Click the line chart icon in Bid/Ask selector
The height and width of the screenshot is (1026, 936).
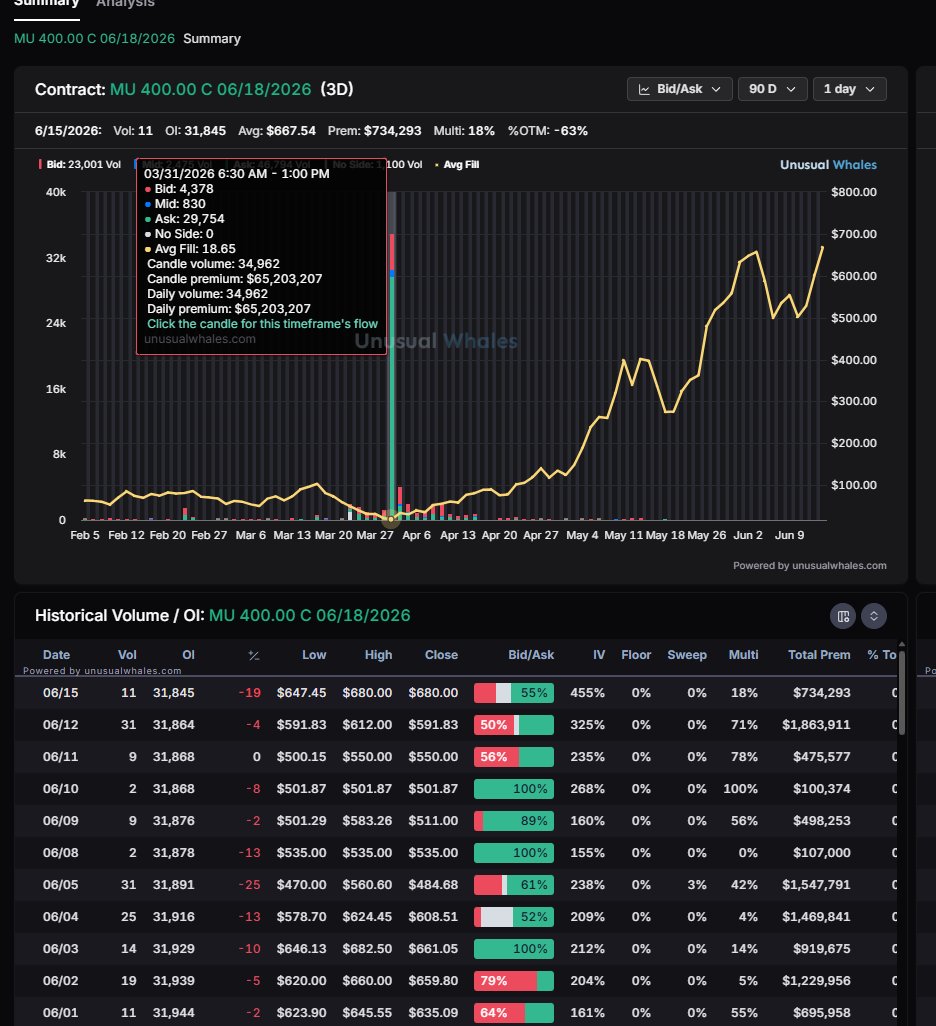pos(644,89)
